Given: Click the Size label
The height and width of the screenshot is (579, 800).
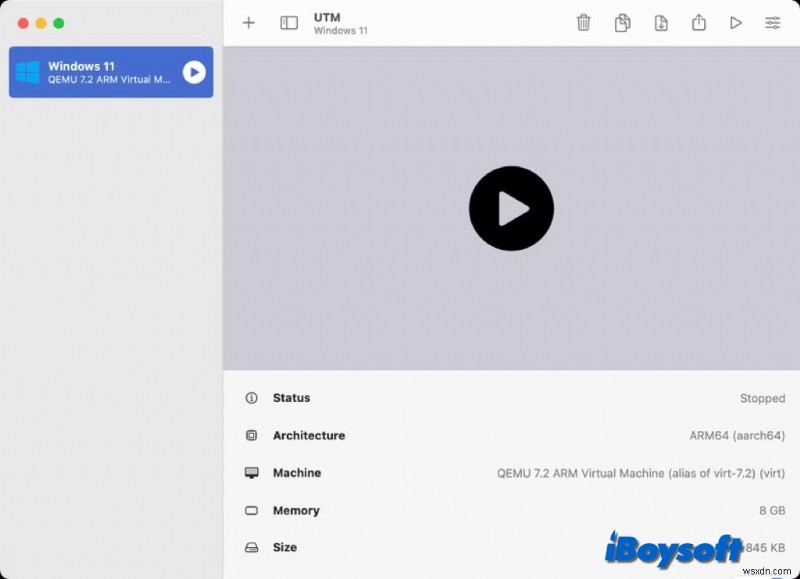Looking at the screenshot, I should [x=285, y=547].
